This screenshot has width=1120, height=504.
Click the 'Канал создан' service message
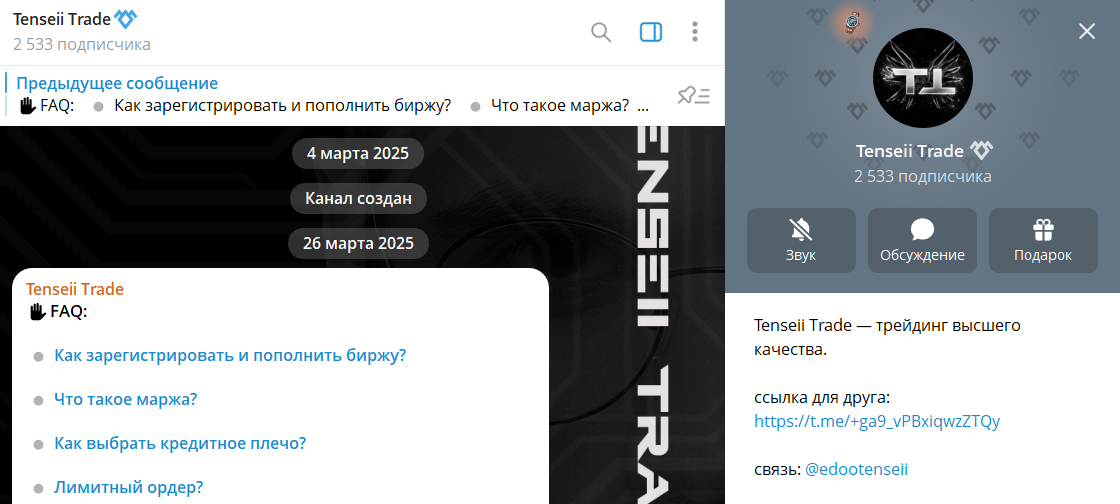[358, 198]
